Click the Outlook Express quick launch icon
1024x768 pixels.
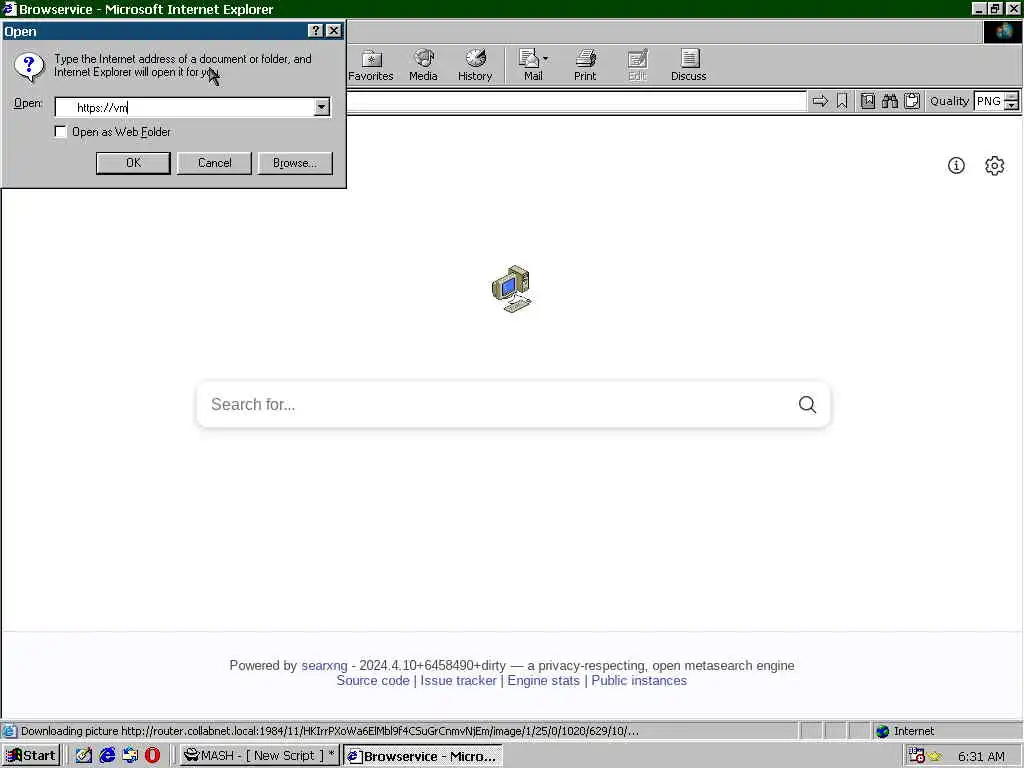[x=130, y=756]
